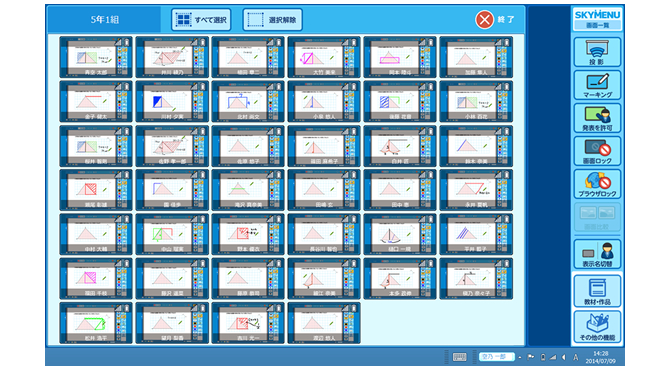
Task: Open the on-screen keyboard from the taskbar
Action: point(460,357)
